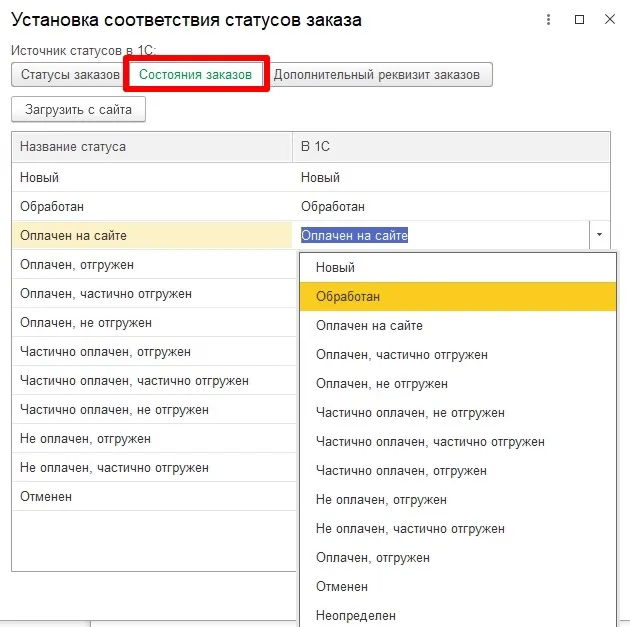Viewport: 630px width, 627px height.
Task: Maximize the order status mapping window
Action: click(580, 19)
